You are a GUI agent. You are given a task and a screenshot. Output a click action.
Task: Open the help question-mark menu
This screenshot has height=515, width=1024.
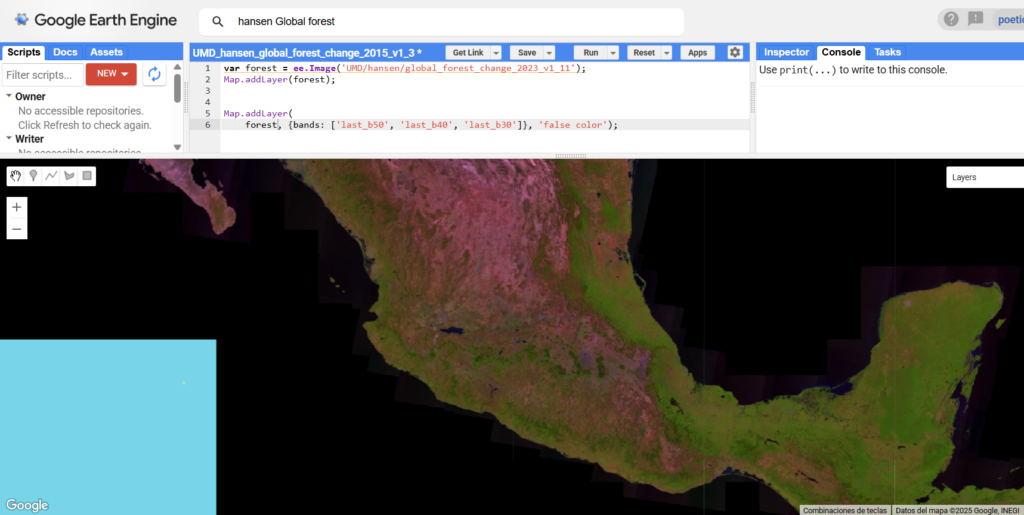coord(952,19)
